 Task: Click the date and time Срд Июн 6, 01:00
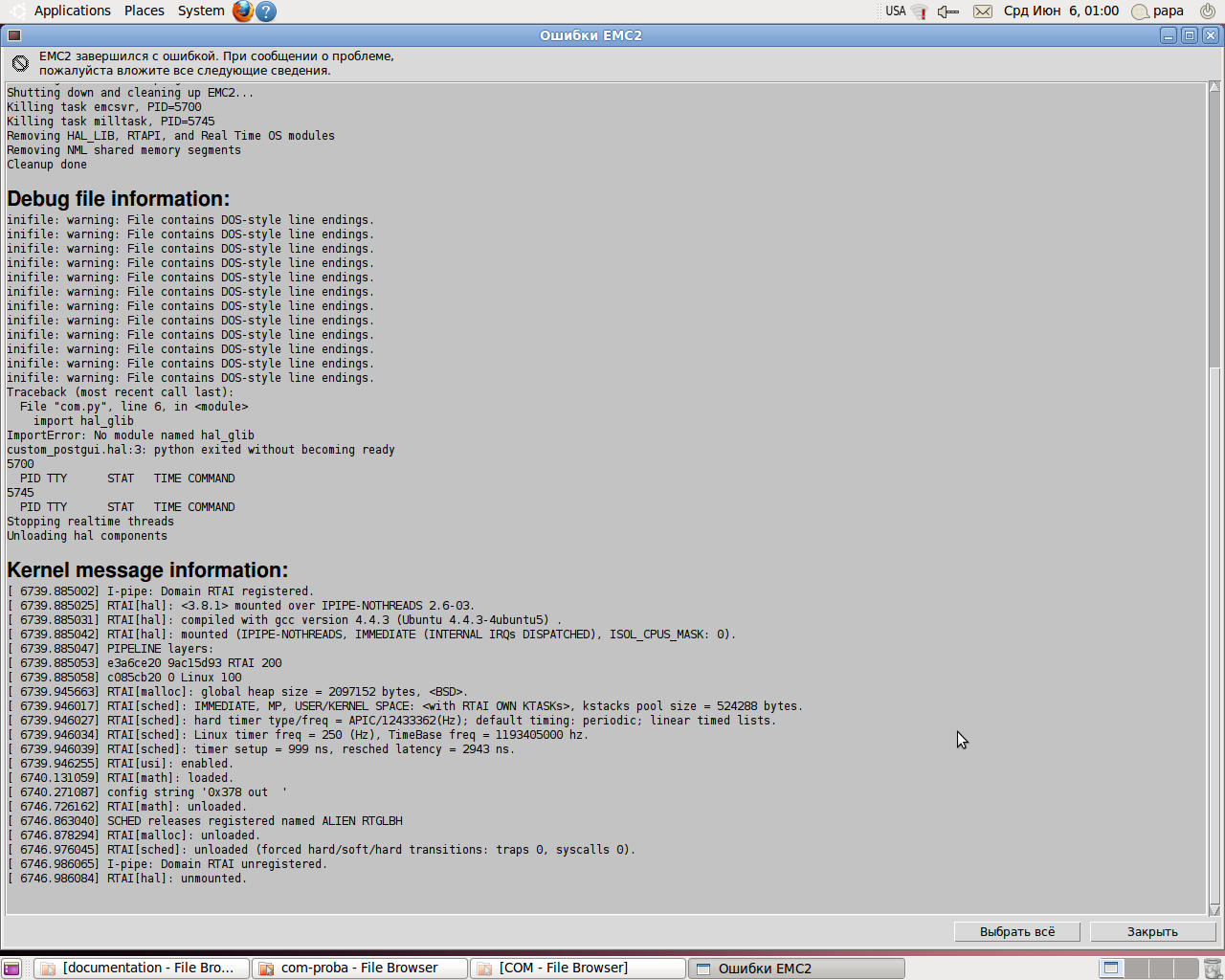click(1061, 11)
